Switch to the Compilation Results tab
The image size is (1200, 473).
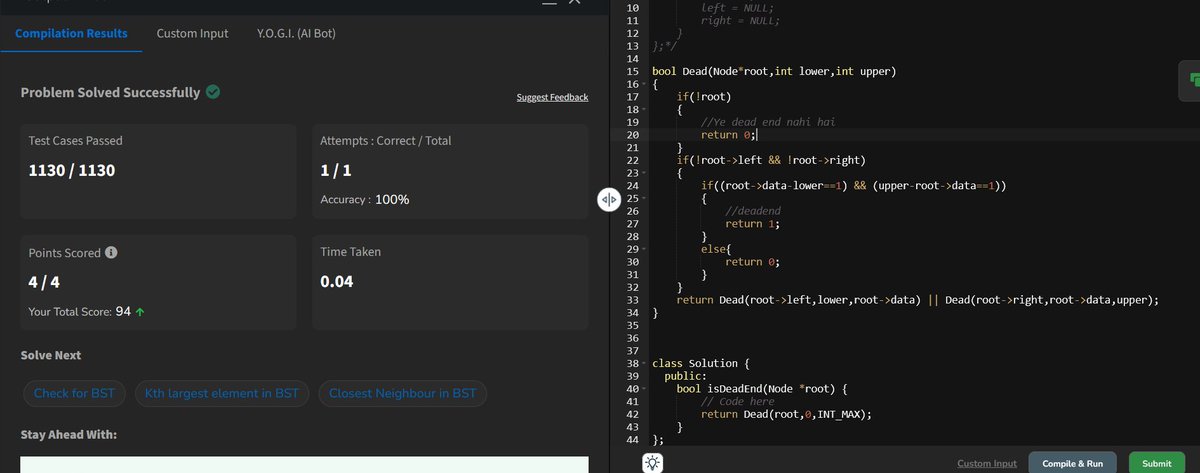[71, 33]
